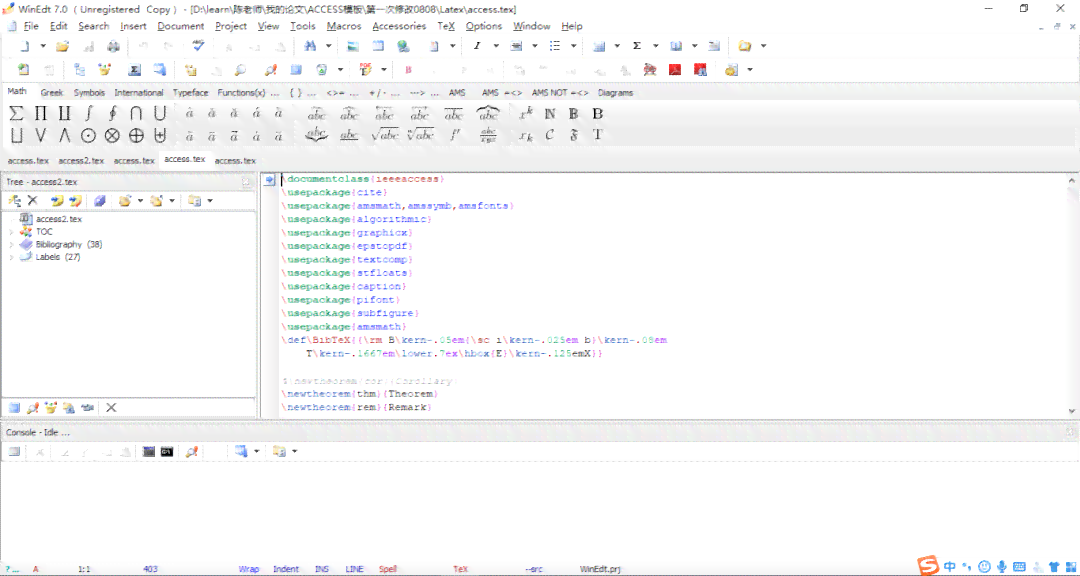This screenshot has width=1080, height=576.
Task: Insert the intersection ∩ symbol
Action: pyautogui.click(x=136, y=114)
